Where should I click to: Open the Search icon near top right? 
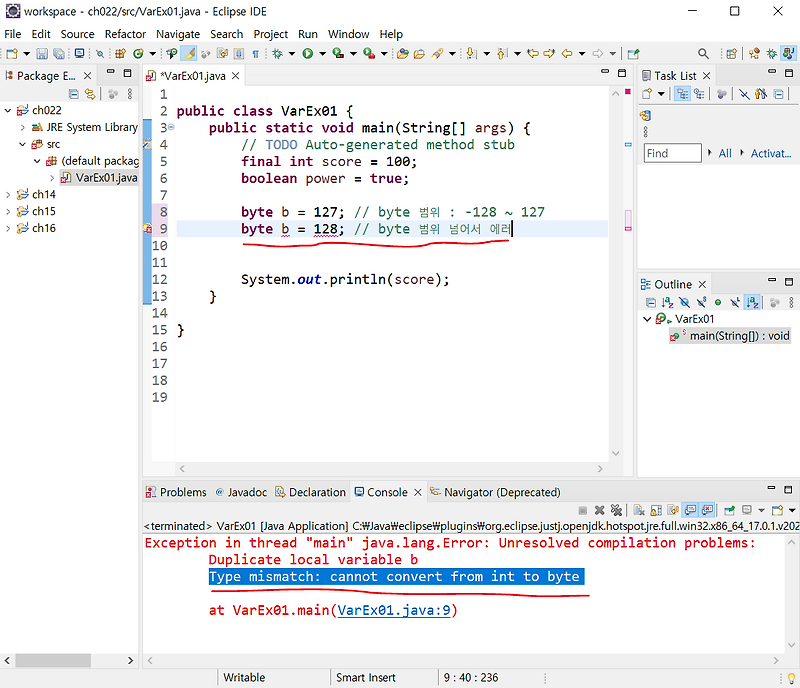(703, 51)
